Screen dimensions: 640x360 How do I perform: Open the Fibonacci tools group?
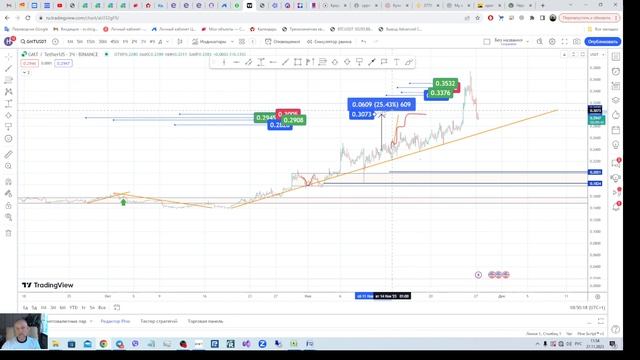tap(8, 80)
